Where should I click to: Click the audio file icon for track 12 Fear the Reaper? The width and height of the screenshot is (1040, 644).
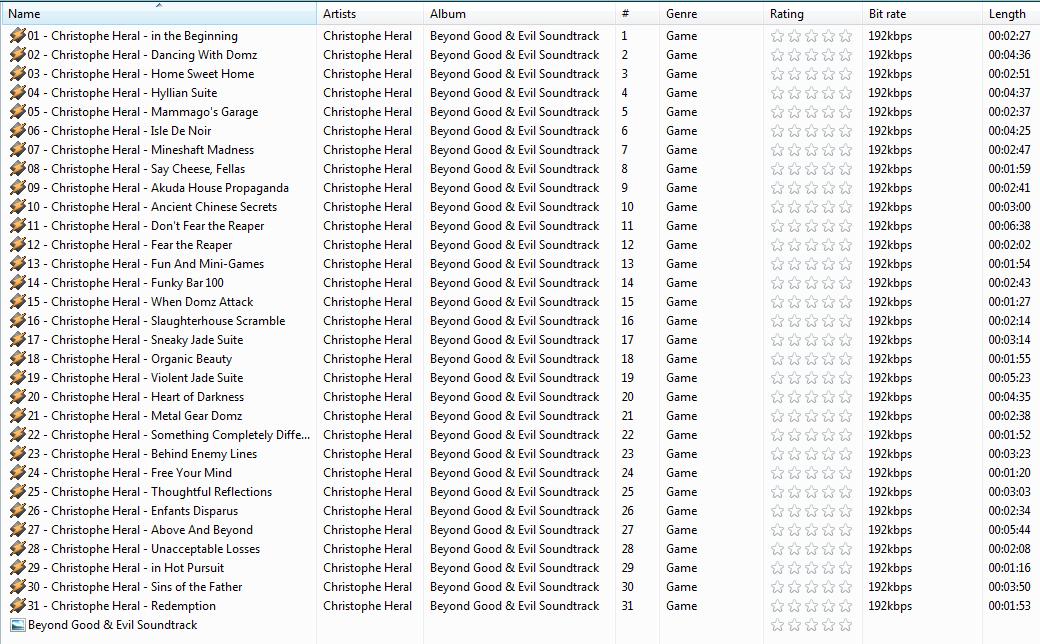click(x=18, y=245)
